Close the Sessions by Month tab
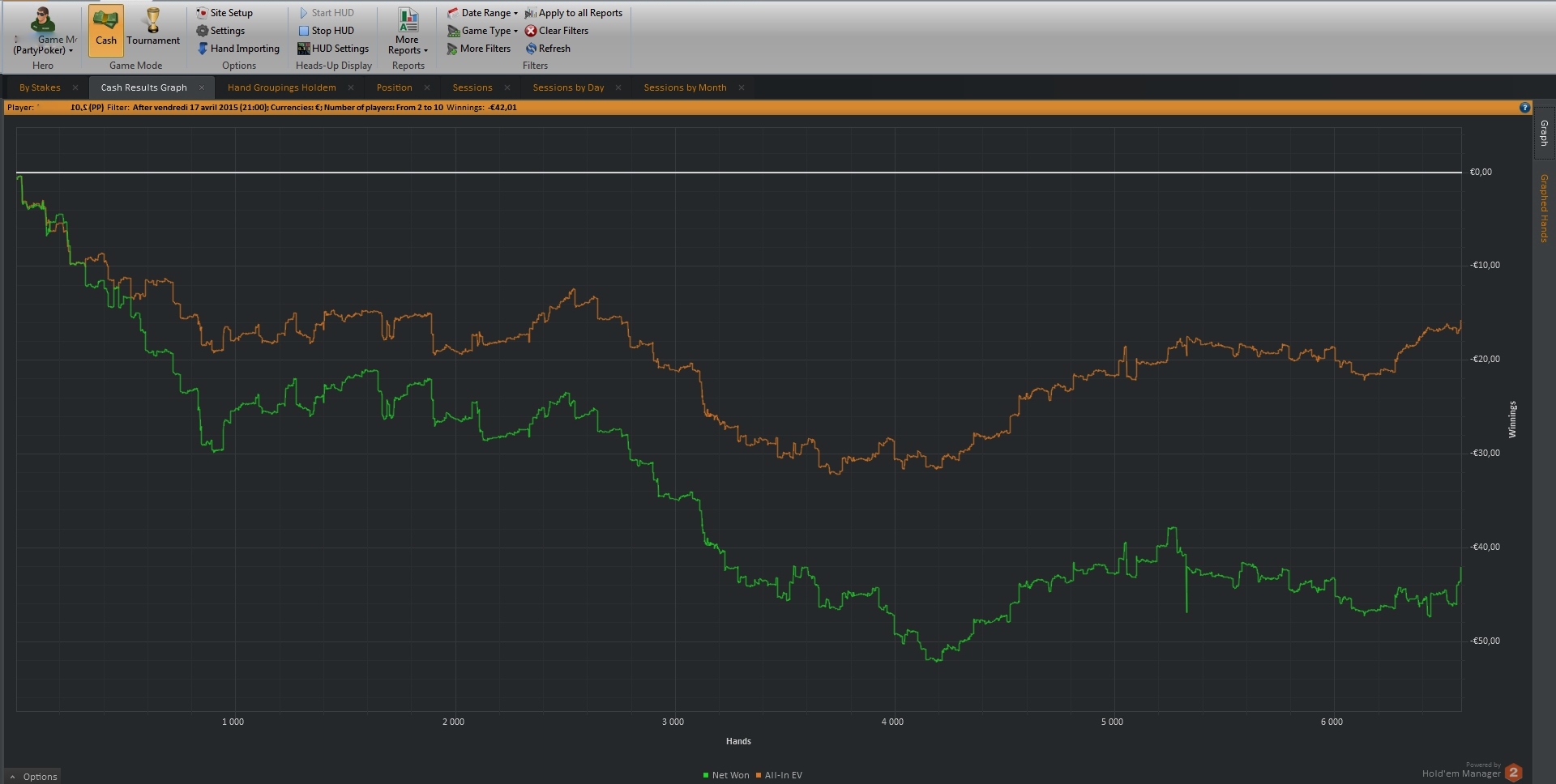The image size is (1556, 784). click(742, 87)
